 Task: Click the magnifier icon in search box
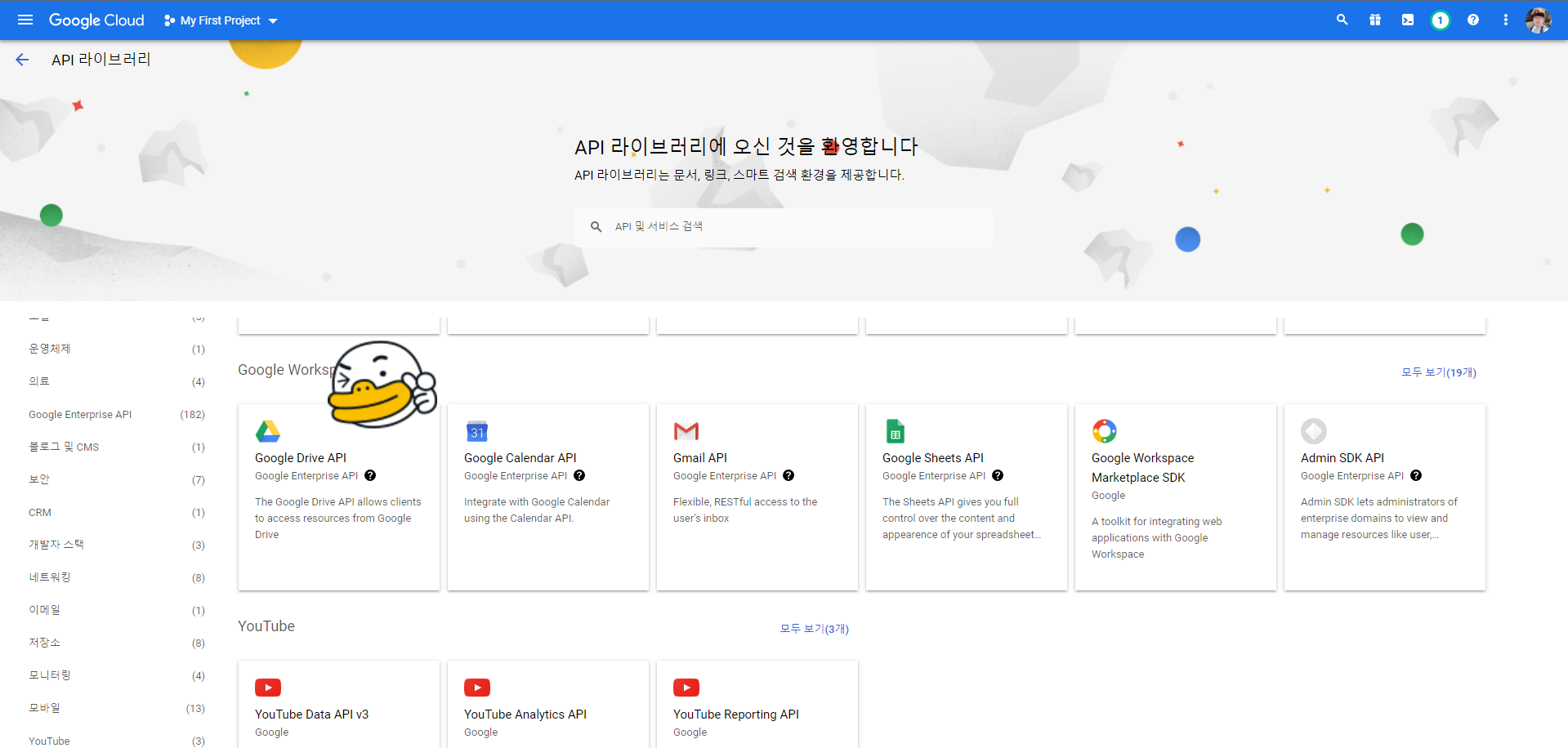(x=596, y=227)
